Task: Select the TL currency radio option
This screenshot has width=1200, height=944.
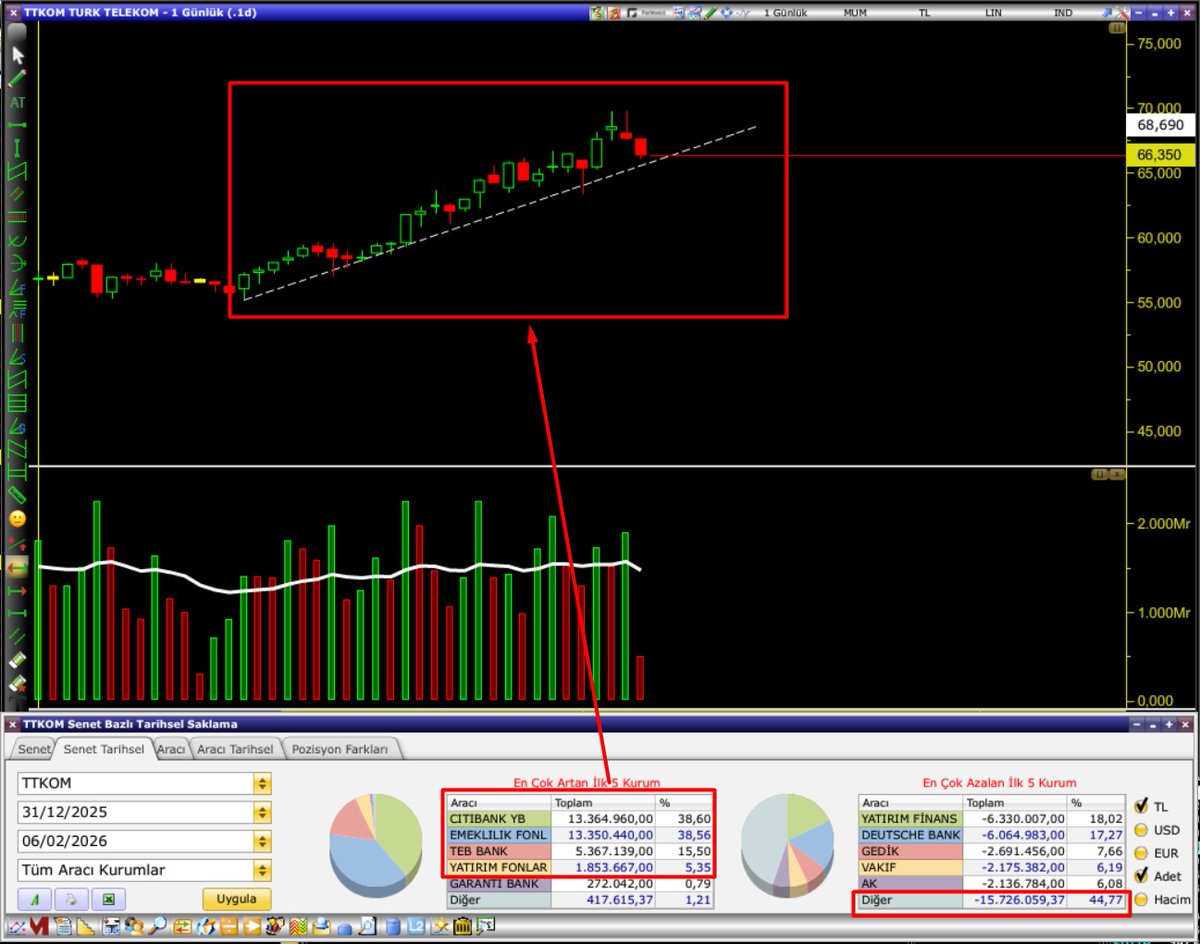Action: click(x=1141, y=806)
